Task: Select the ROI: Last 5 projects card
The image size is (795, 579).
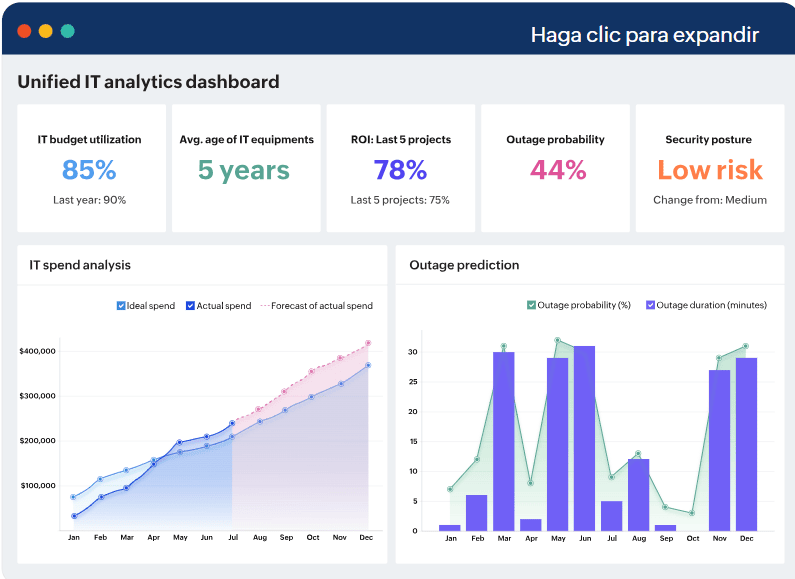Action: [x=401, y=168]
